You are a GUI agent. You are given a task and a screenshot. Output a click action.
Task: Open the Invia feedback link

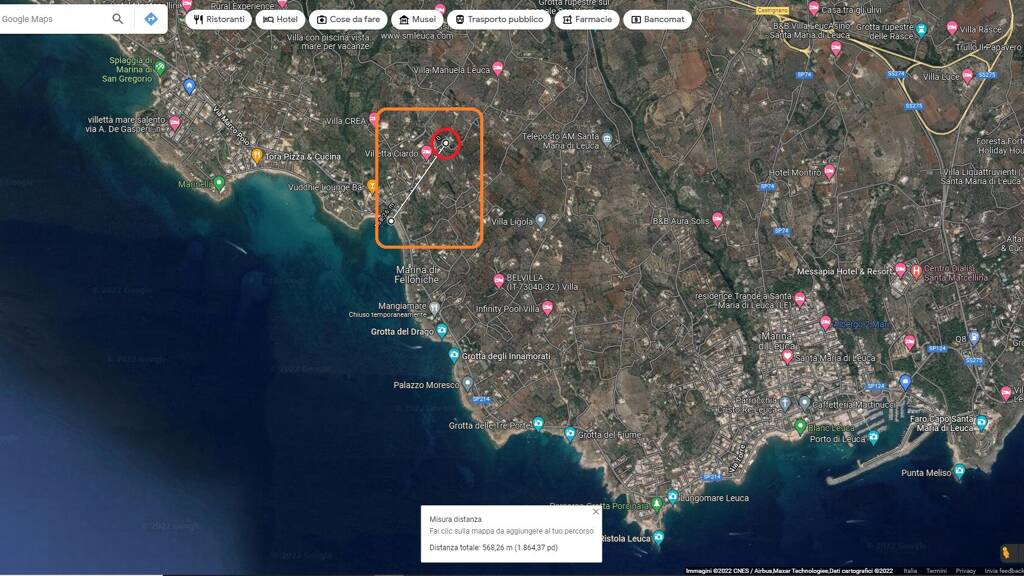1003,571
